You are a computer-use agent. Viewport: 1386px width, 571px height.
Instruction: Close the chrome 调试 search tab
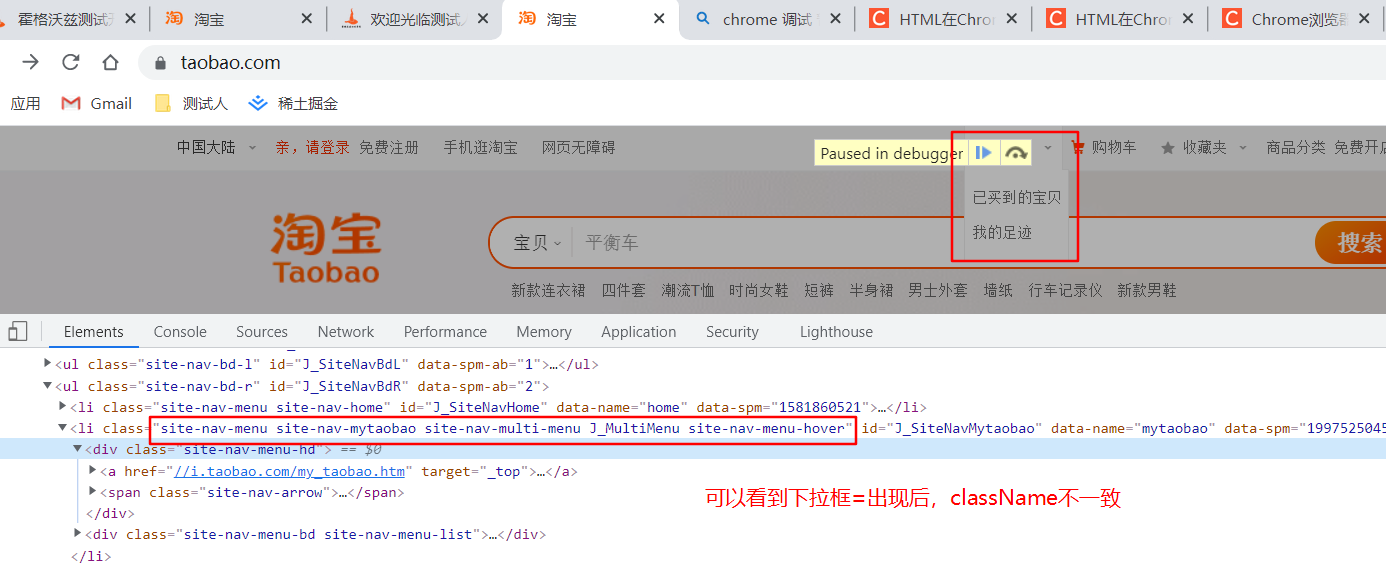pos(835,19)
